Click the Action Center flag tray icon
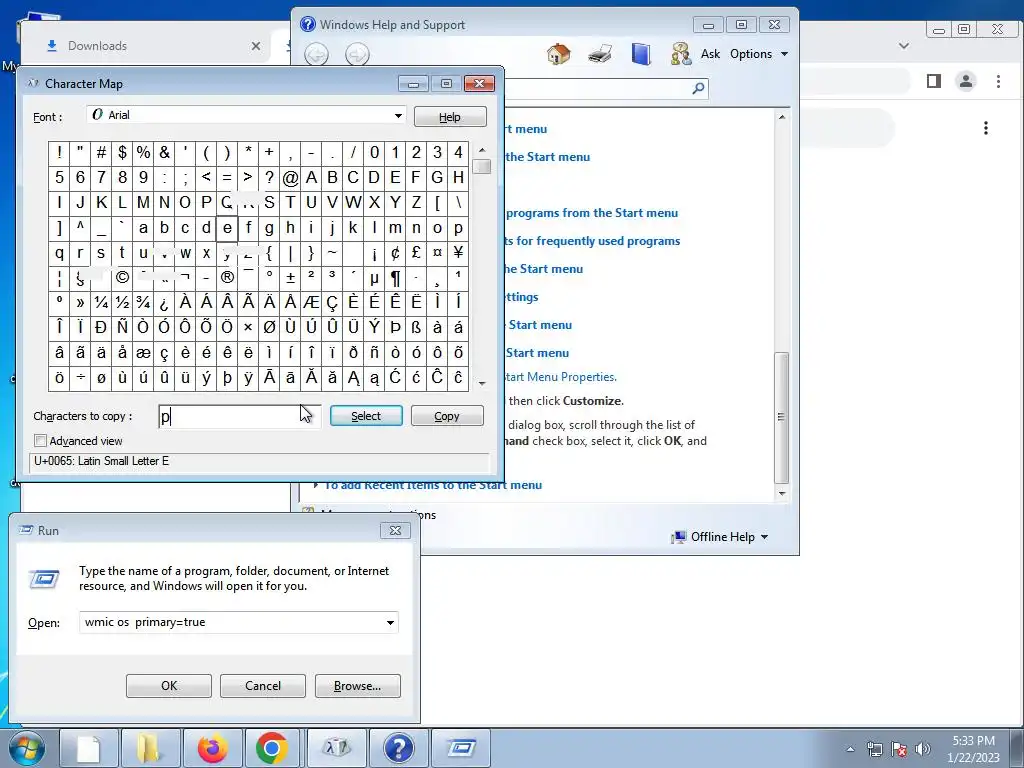The width and height of the screenshot is (1024, 768). [899, 749]
